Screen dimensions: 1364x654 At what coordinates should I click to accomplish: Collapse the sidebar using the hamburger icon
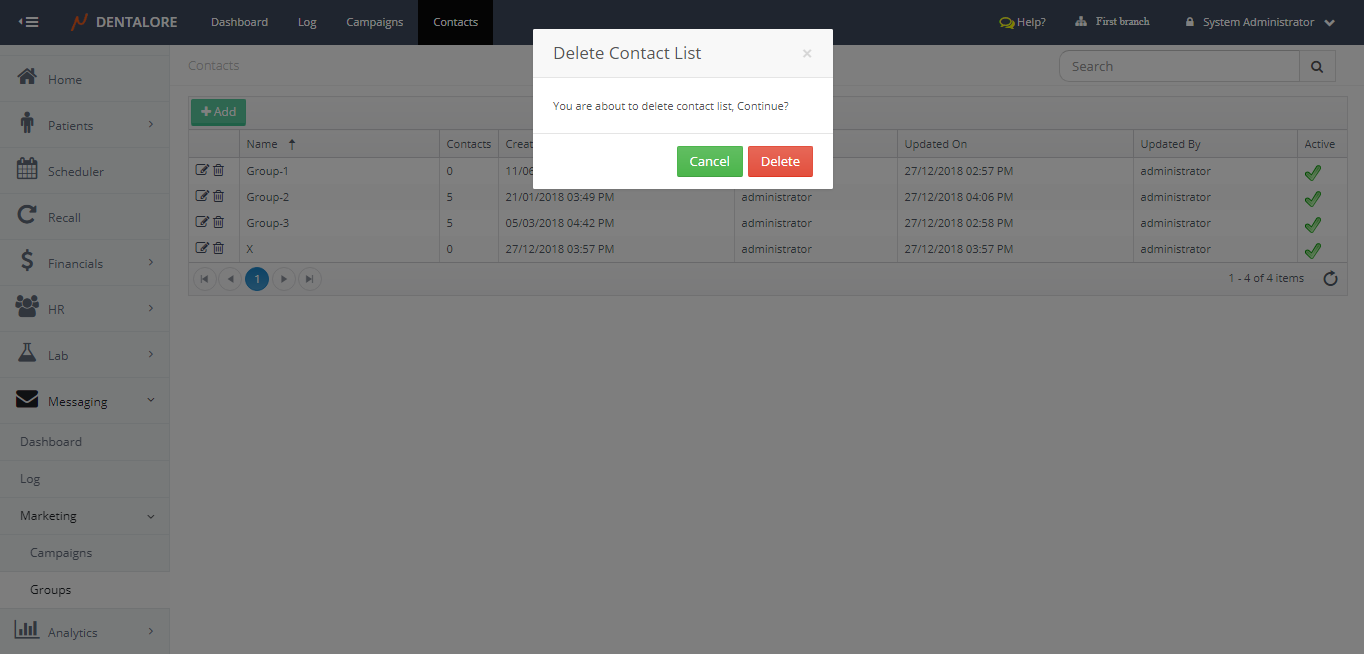pos(29,22)
